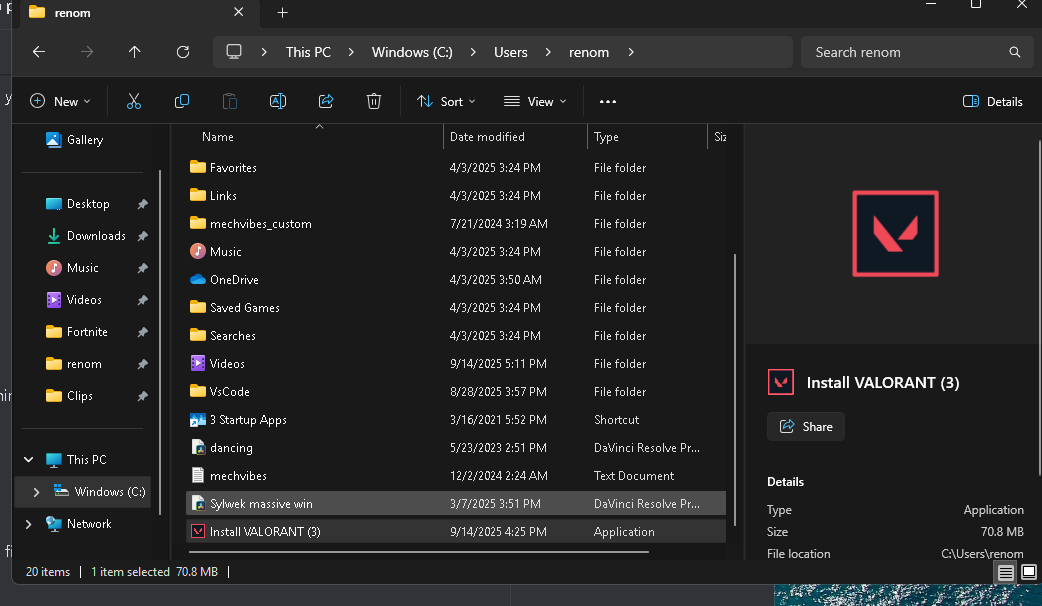Click Users in the breadcrumb

pos(510,52)
